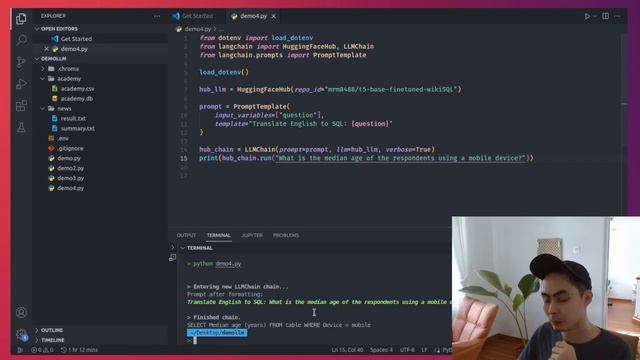Change LF end of line sequence
640x360 pixels.
click(x=424, y=350)
